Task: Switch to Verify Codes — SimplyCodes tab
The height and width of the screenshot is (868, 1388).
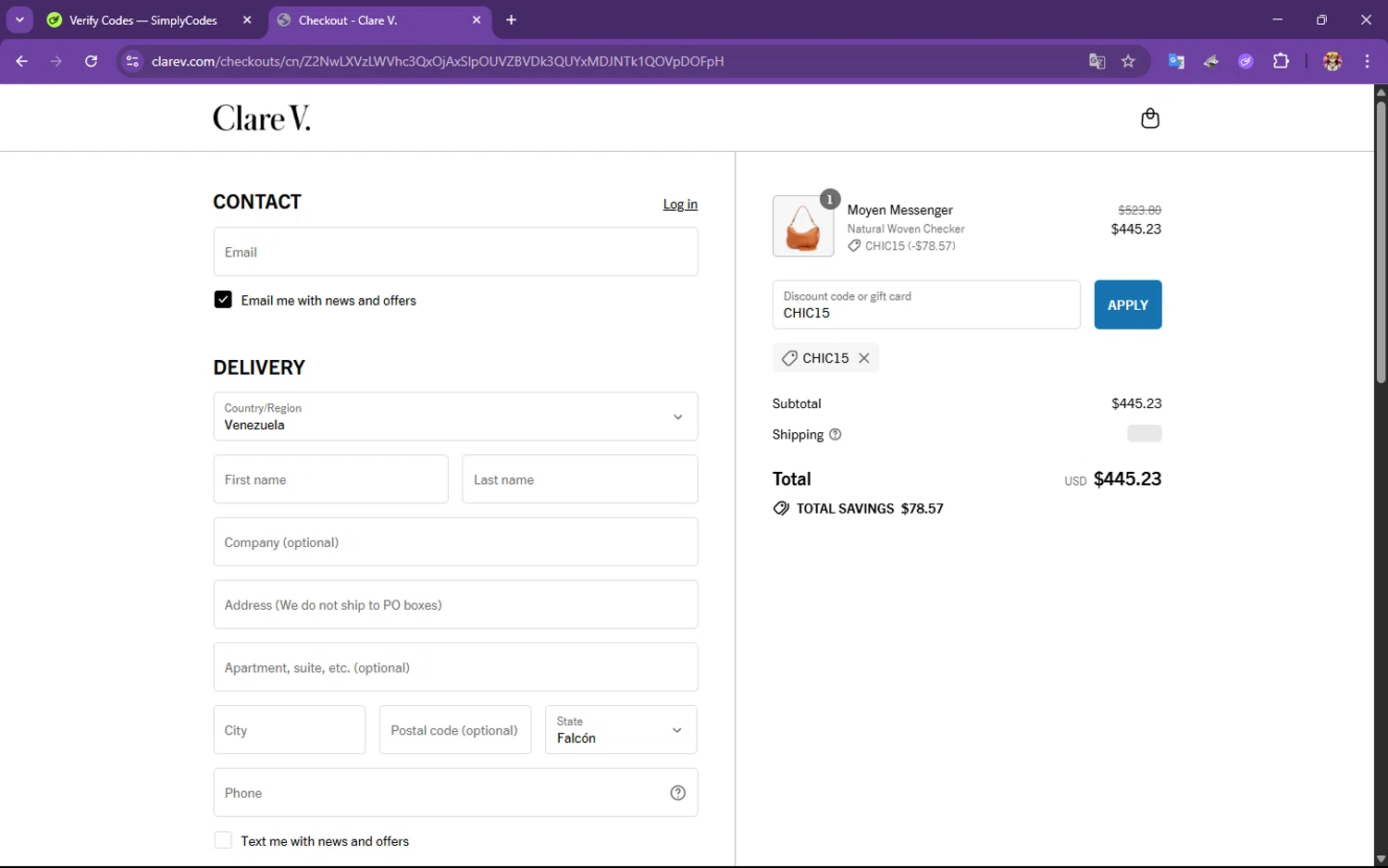Action: [x=143, y=20]
